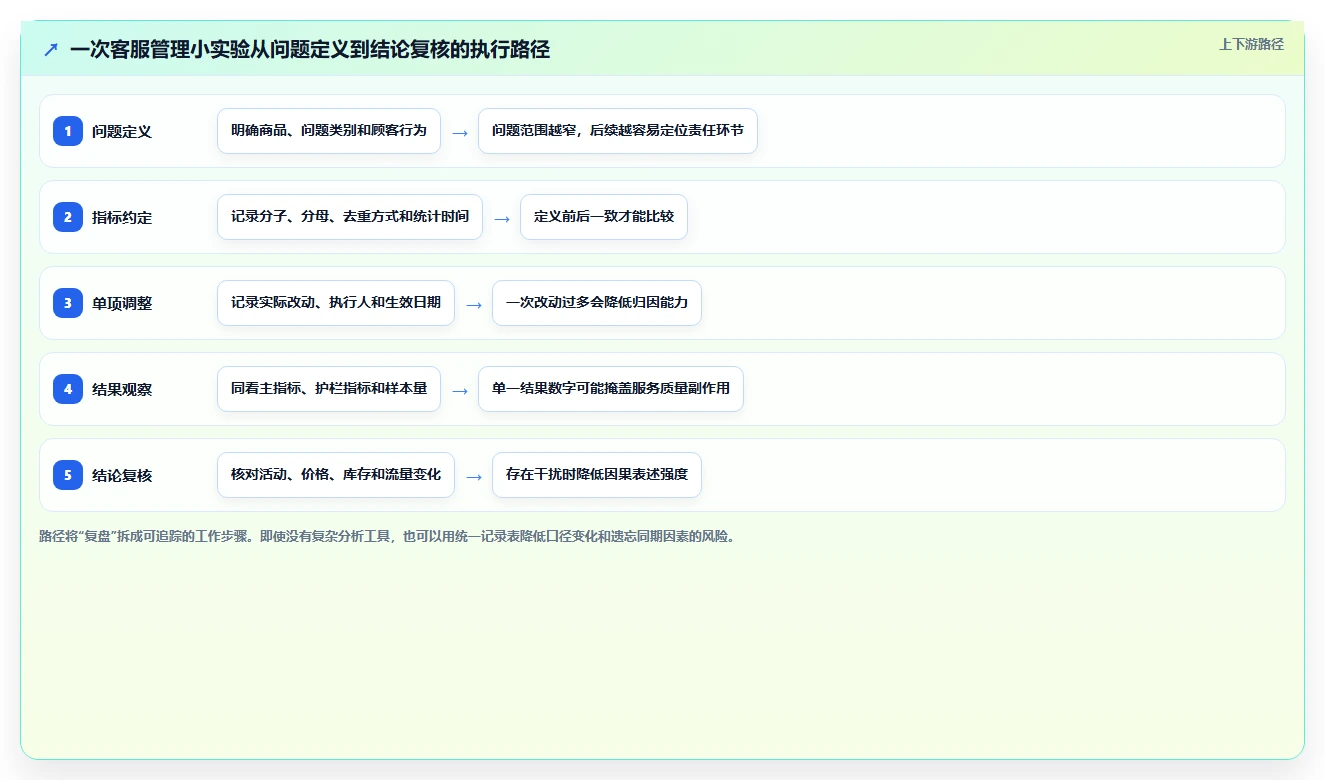Click the 定义前后一致才能比较 box
The width and height of the screenshot is (1325, 780).
tap(604, 217)
